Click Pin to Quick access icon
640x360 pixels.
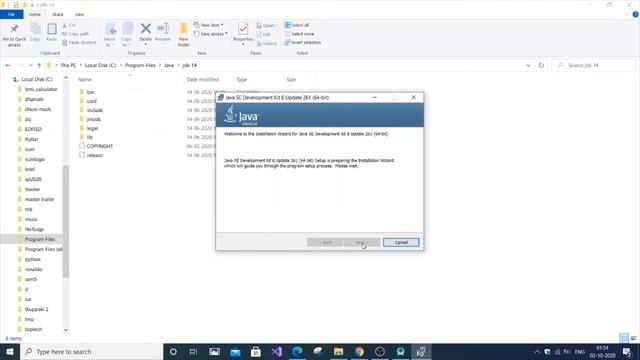pyautogui.click(x=14, y=34)
